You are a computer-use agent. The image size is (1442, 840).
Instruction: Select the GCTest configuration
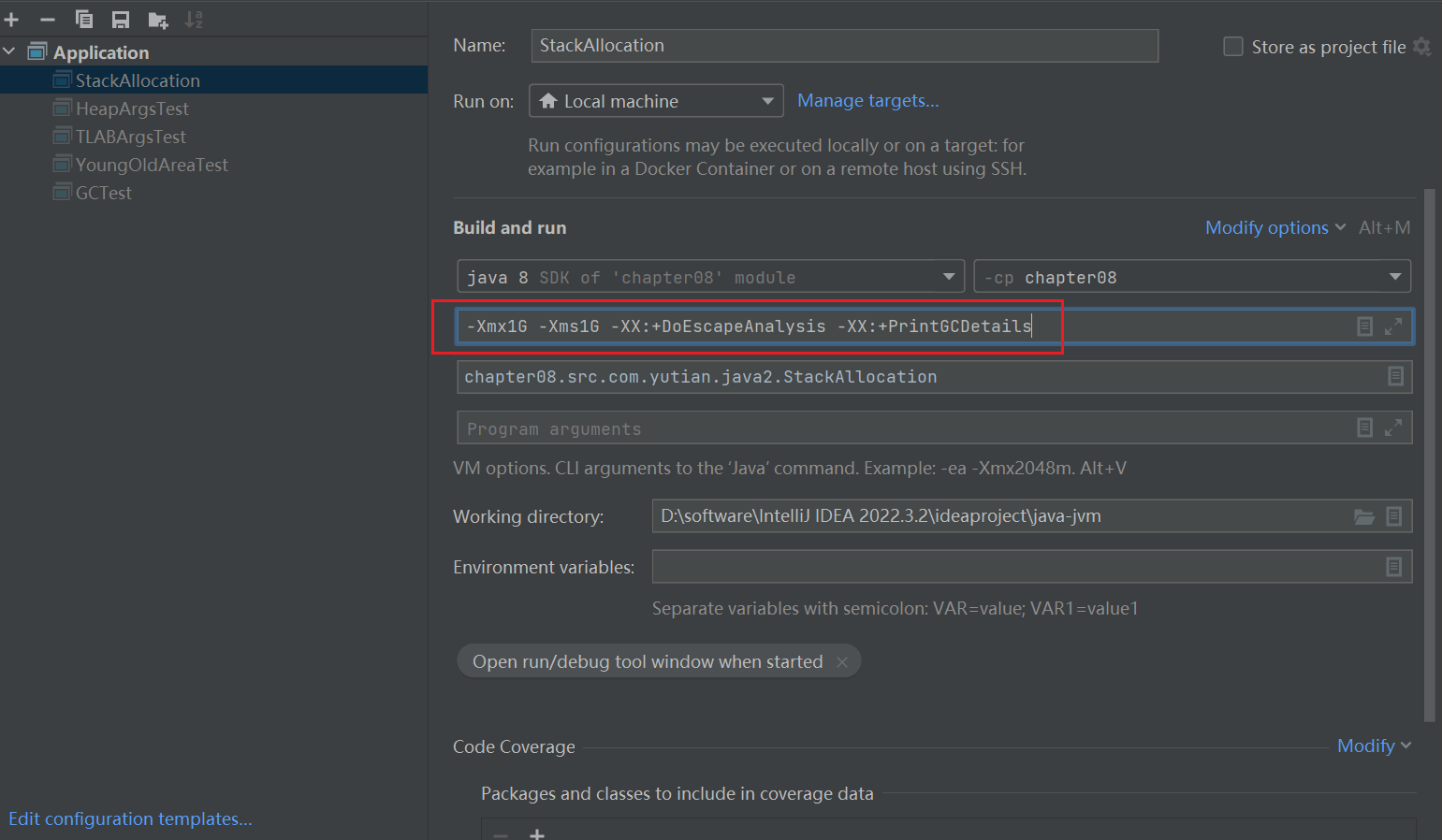tap(104, 193)
